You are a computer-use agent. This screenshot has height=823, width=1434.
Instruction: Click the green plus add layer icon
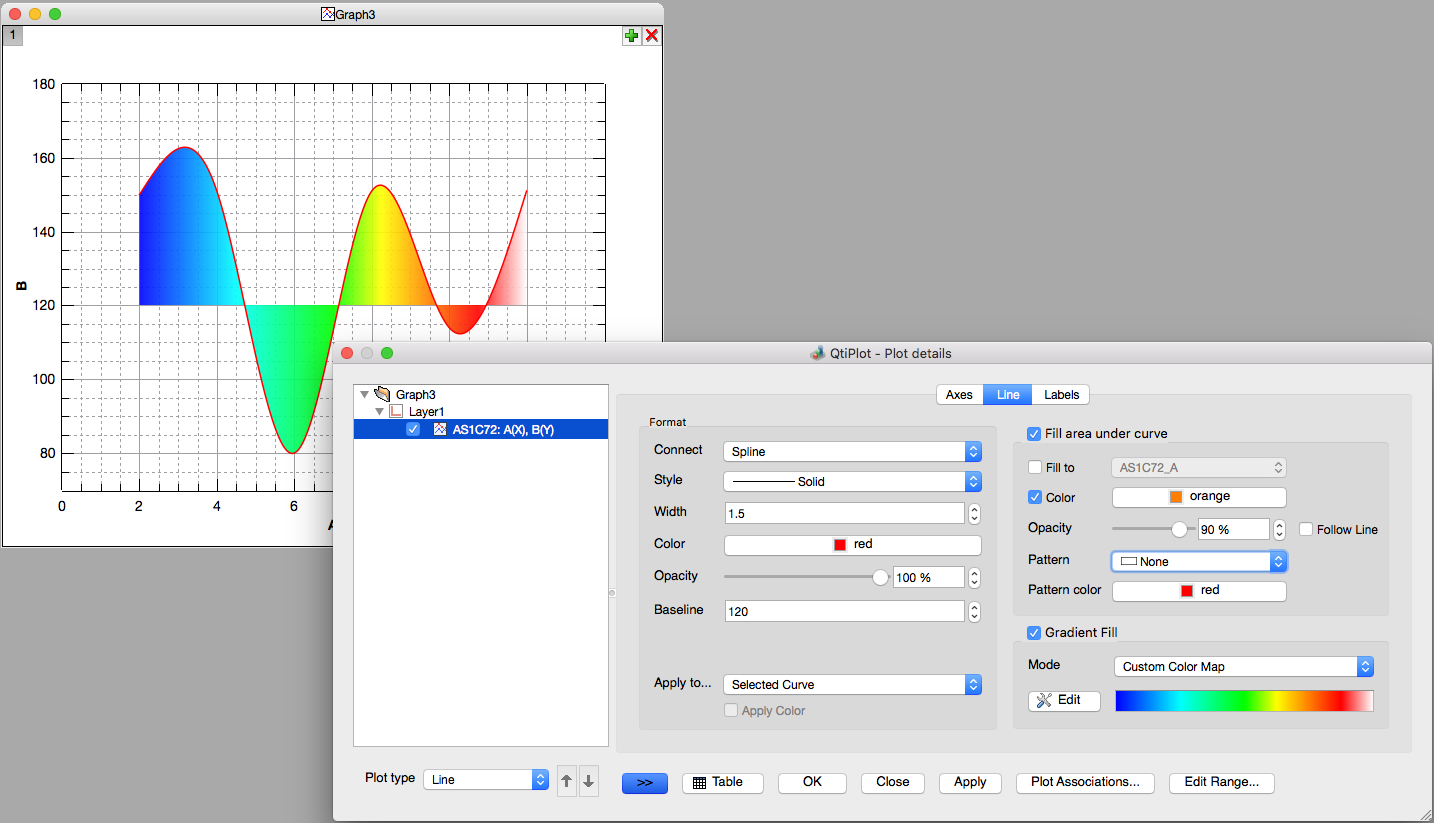coord(632,36)
